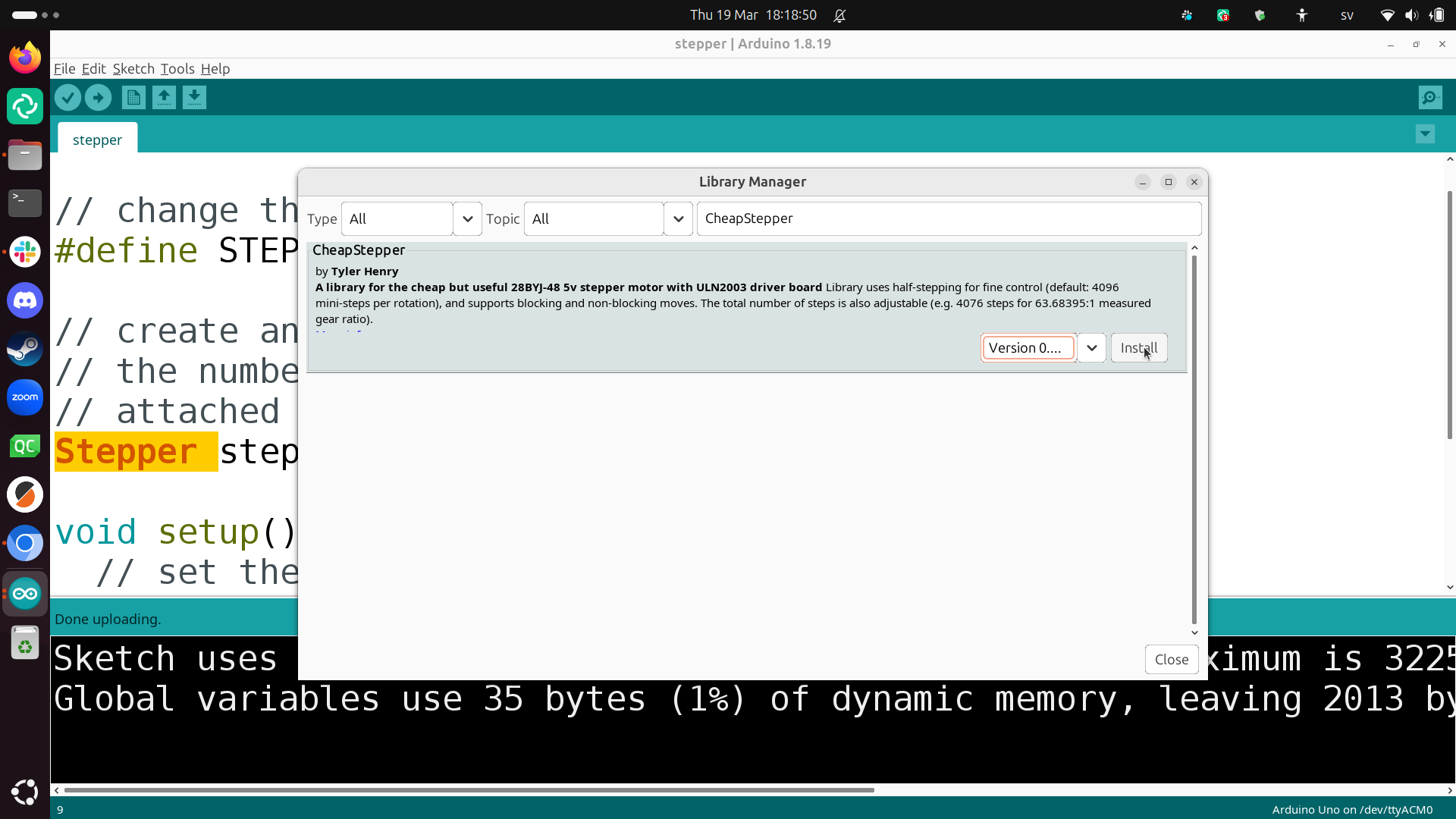
Task: Toggle the notifications bell in top bar
Action: point(839,15)
